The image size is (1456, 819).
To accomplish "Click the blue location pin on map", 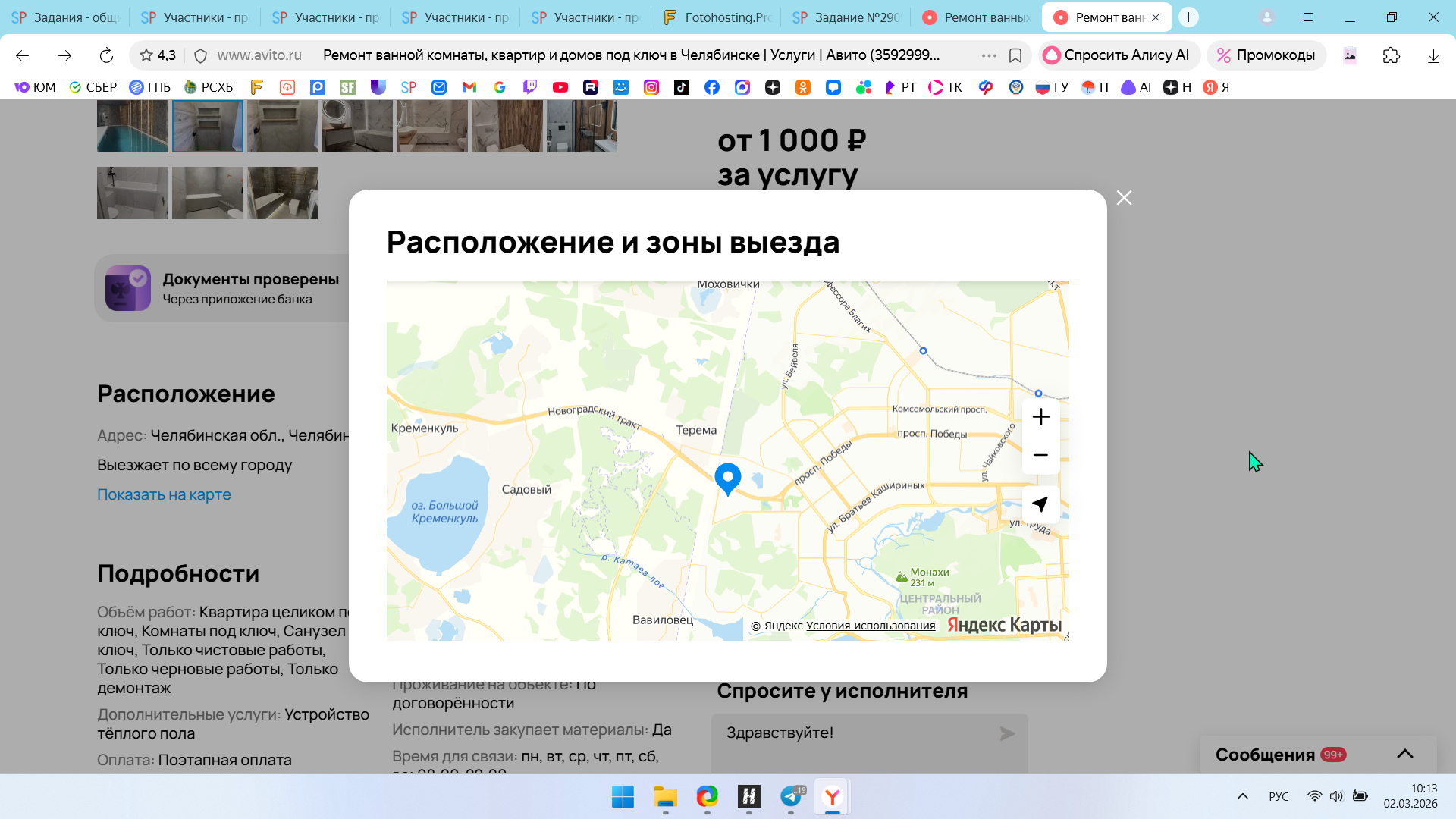I will tap(727, 478).
